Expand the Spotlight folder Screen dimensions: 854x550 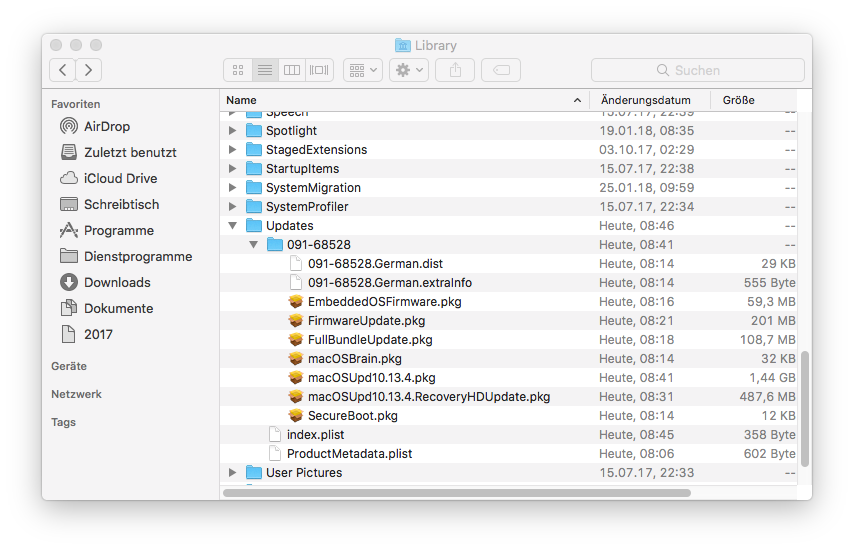tap(233, 131)
